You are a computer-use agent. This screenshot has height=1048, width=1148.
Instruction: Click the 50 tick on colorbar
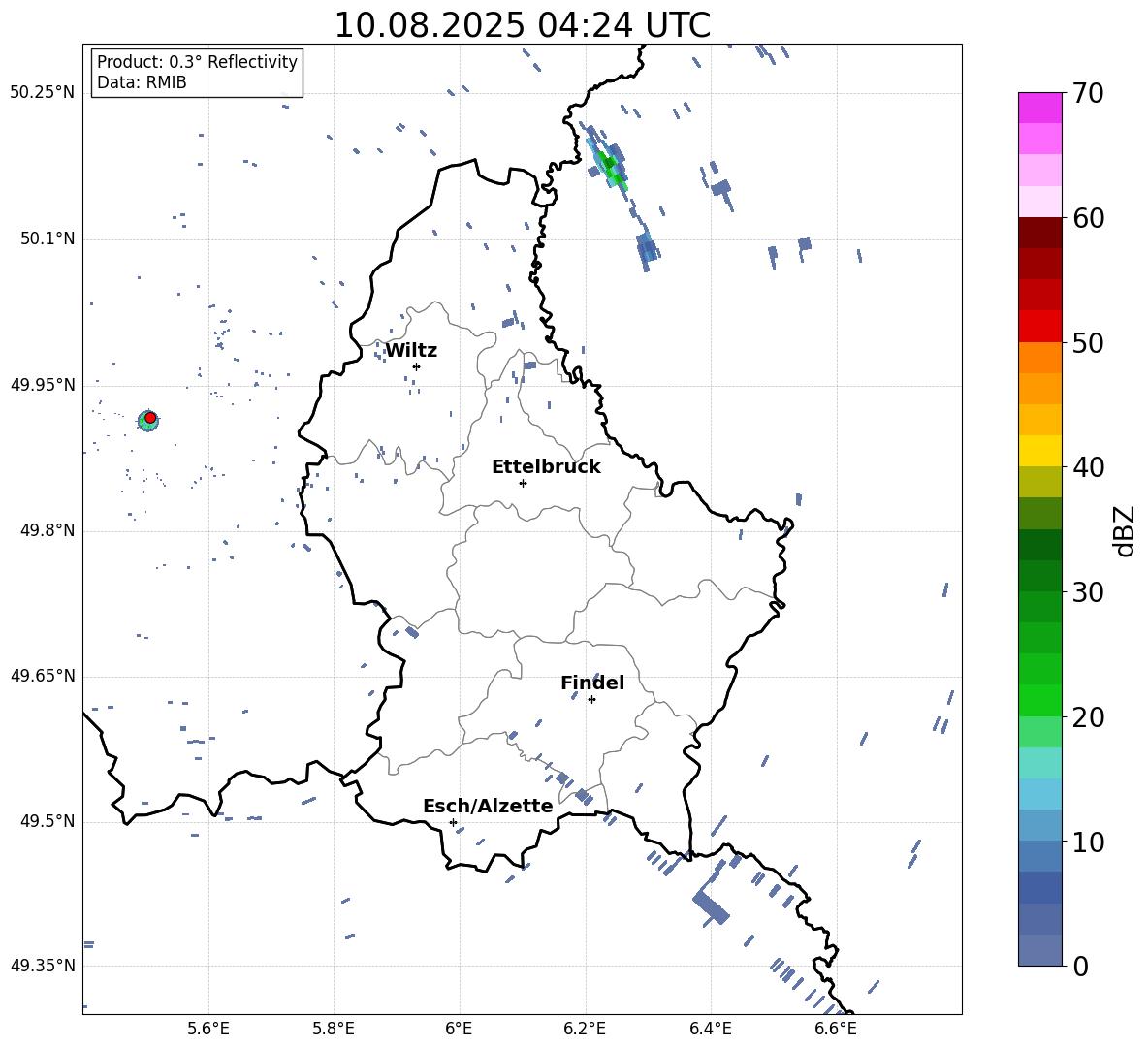point(1088,343)
